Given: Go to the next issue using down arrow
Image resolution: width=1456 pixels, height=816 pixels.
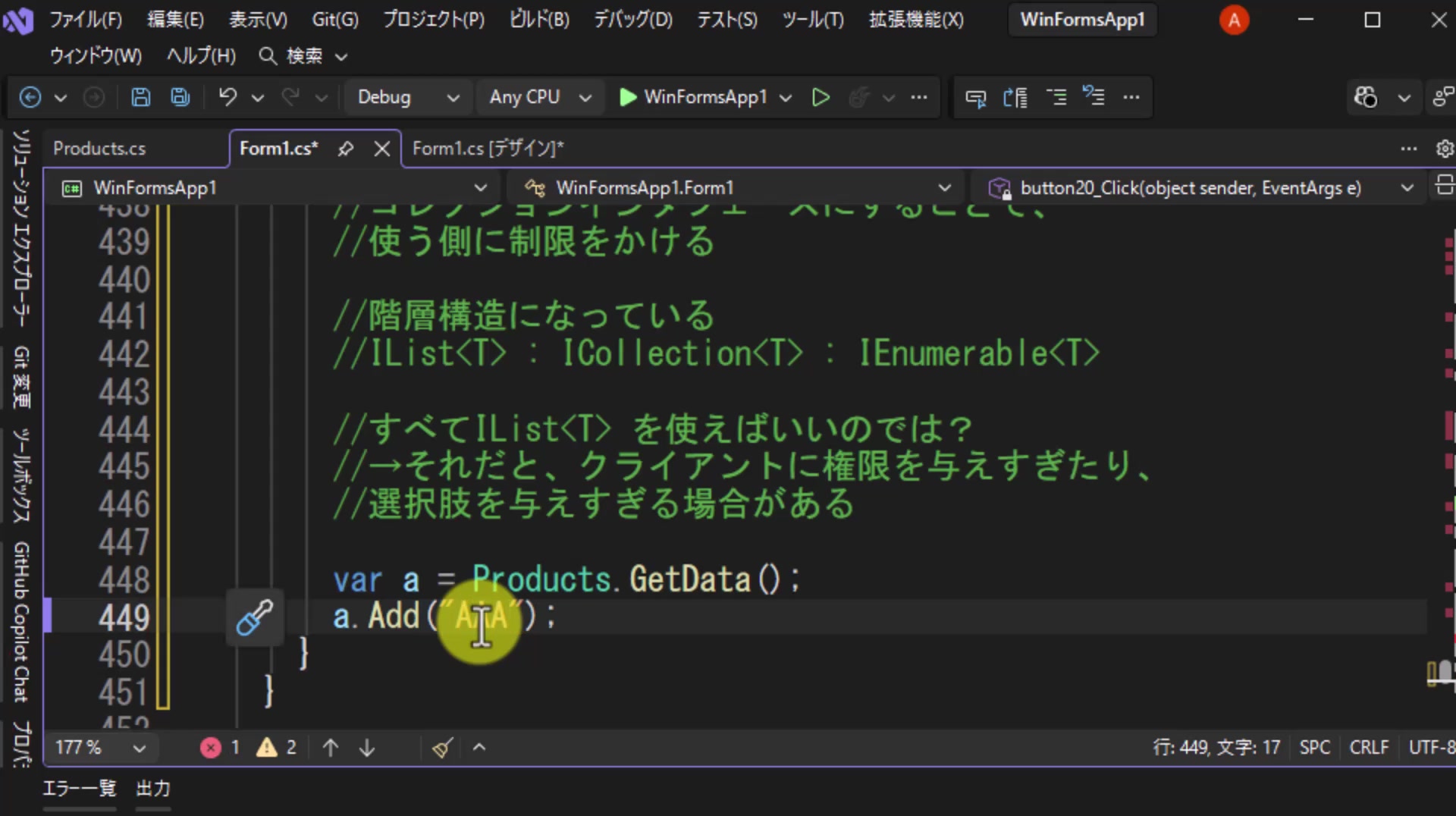Looking at the screenshot, I should [x=367, y=748].
